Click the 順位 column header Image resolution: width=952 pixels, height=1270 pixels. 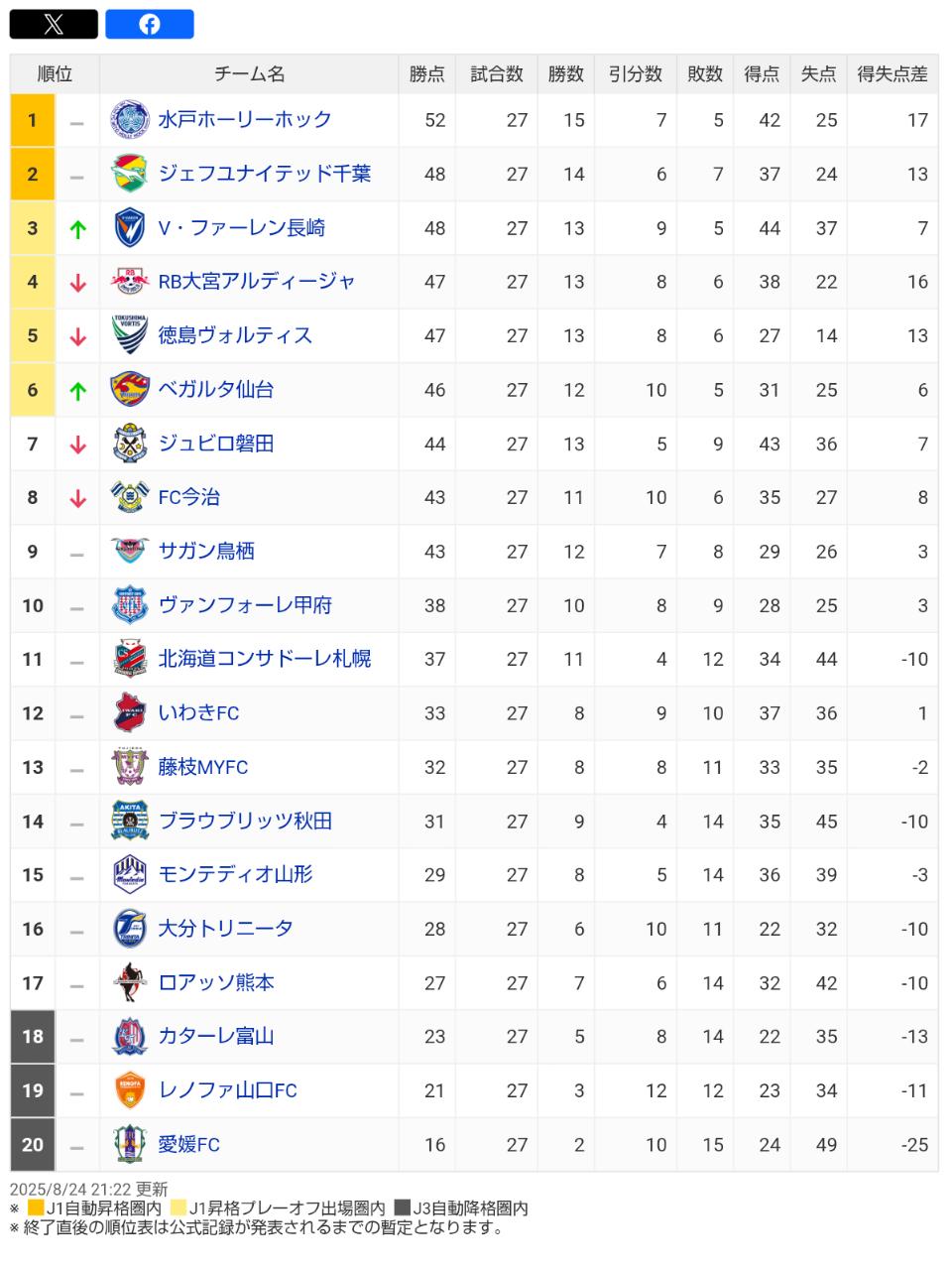[x=55, y=74]
